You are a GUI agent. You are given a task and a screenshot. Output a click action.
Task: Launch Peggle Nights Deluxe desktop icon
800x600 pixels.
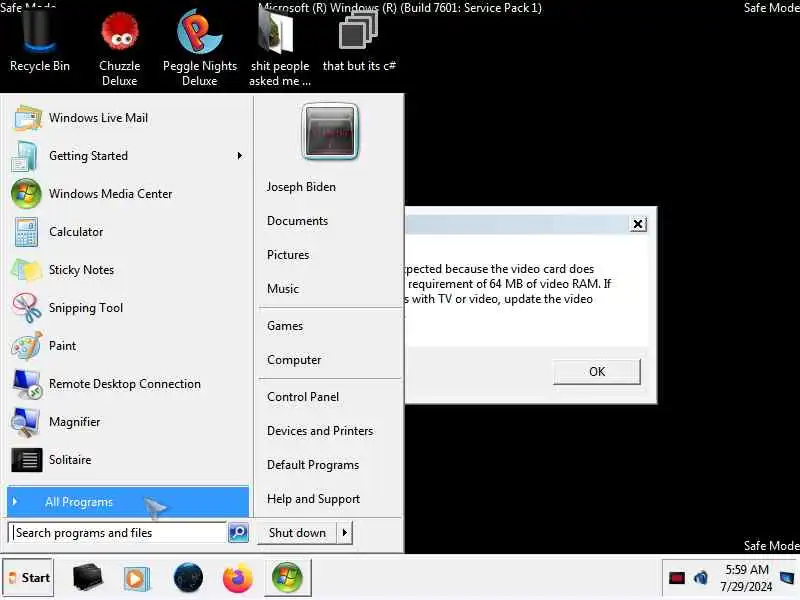pyautogui.click(x=199, y=48)
